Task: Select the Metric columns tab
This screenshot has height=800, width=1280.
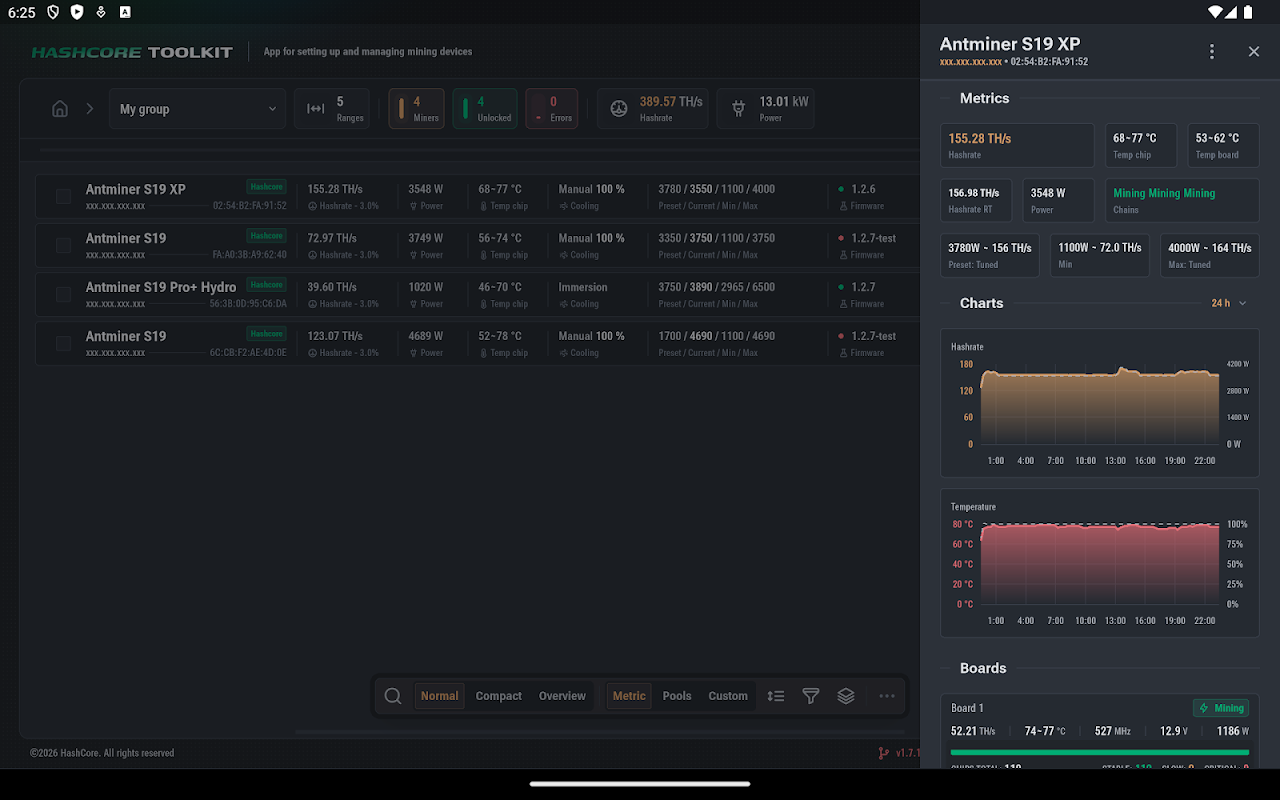Action: 629,696
